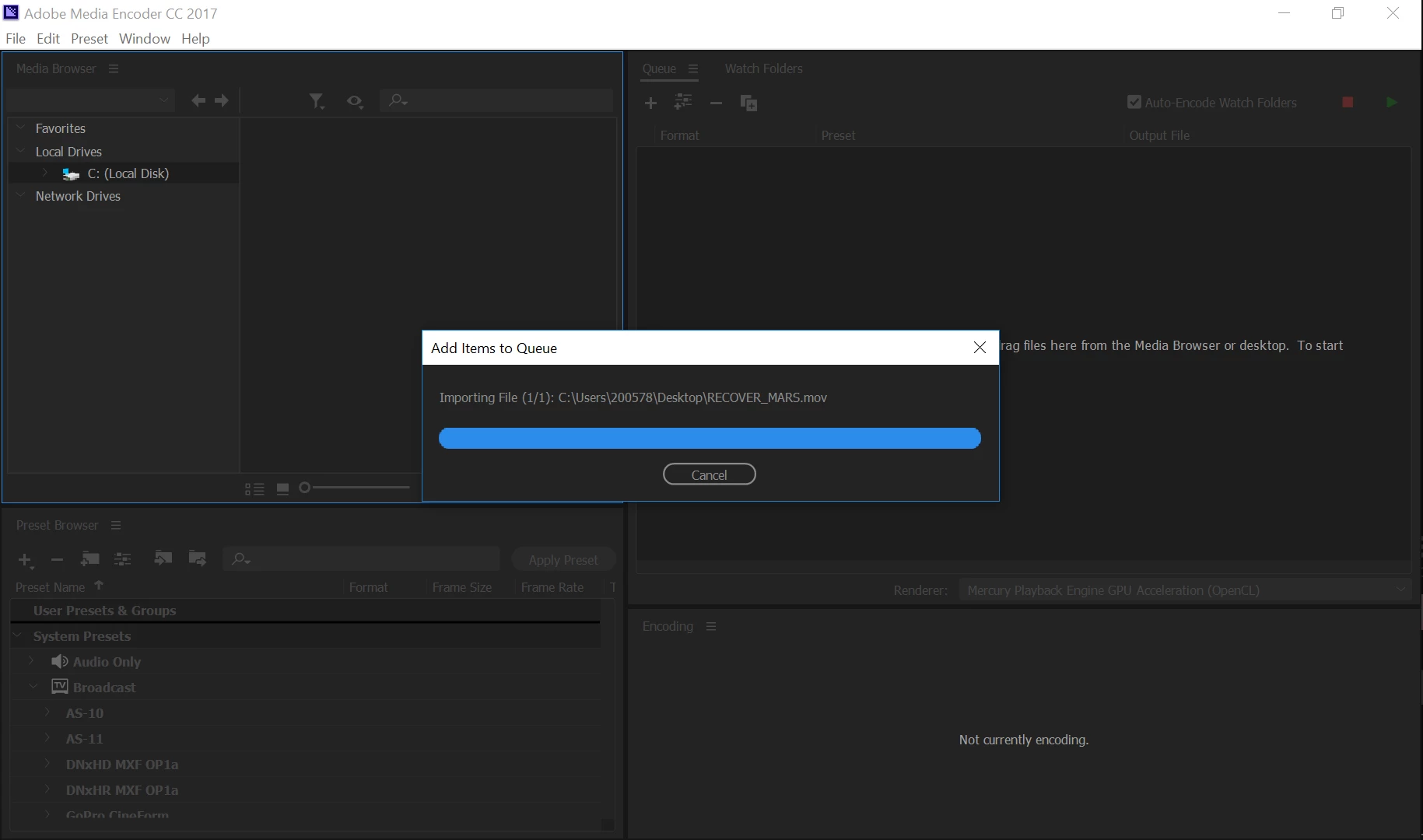1423x840 pixels.
Task: Click the Frame Rate column header
Action: [552, 587]
